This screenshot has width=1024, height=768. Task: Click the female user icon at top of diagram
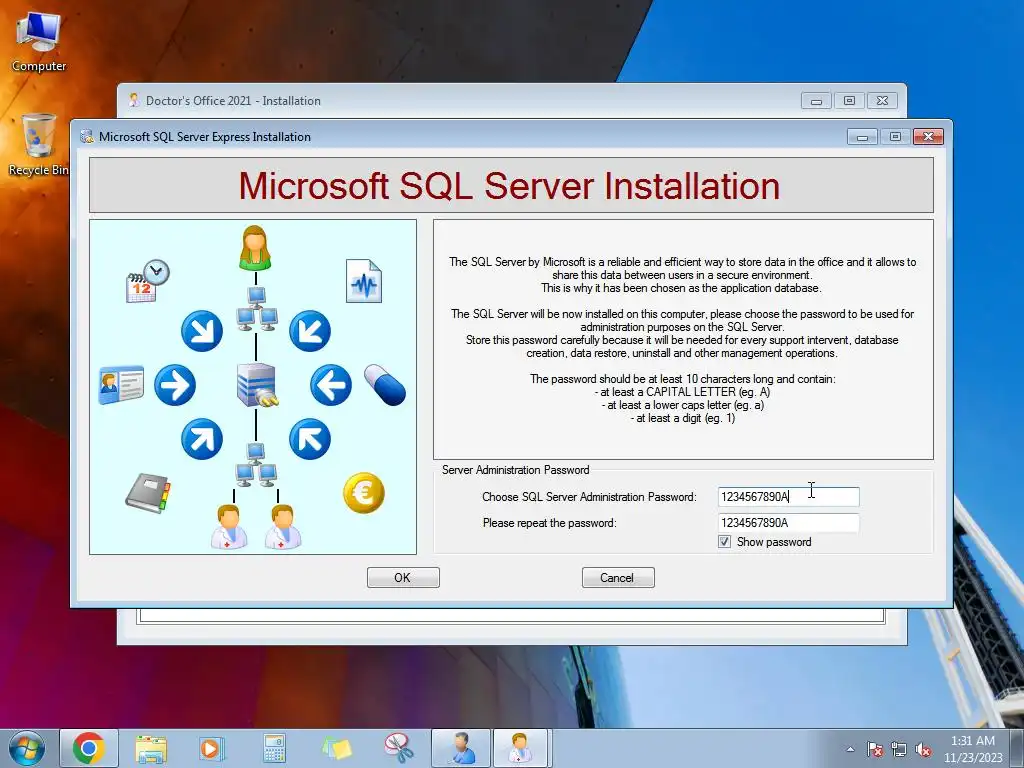pyautogui.click(x=255, y=248)
